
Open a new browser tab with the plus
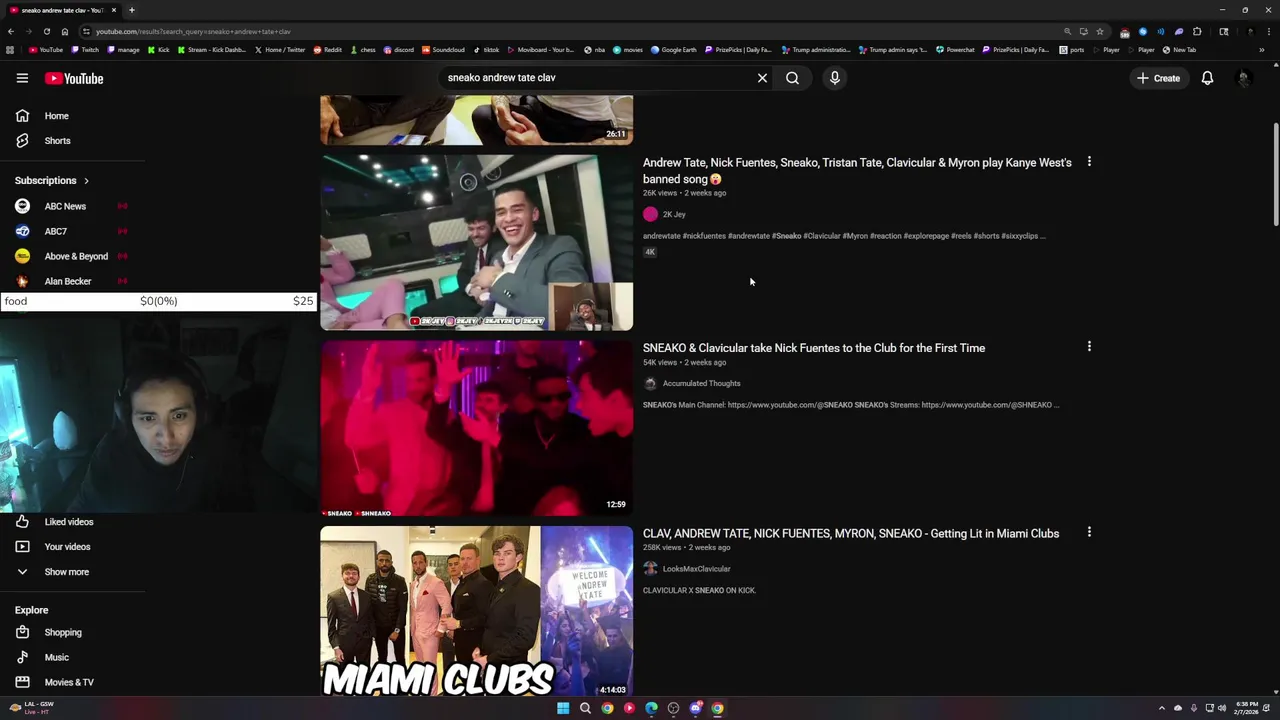tap(131, 10)
